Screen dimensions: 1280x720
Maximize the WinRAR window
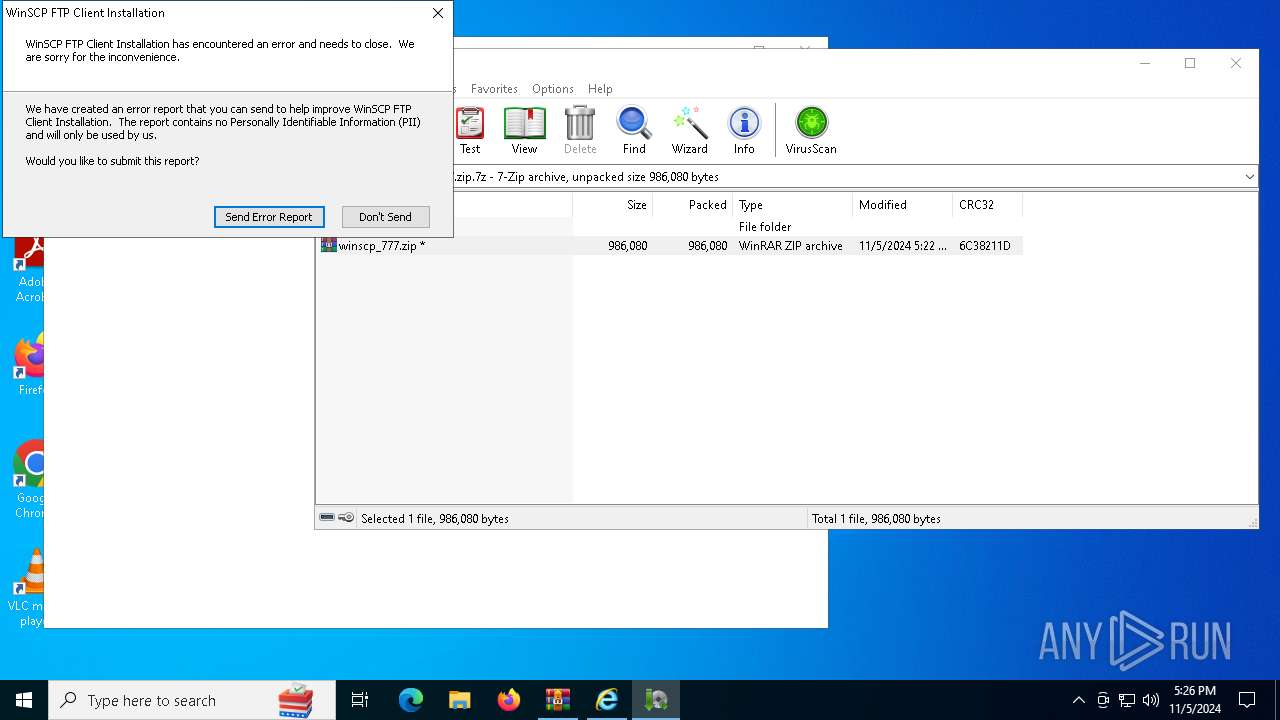coord(1190,63)
